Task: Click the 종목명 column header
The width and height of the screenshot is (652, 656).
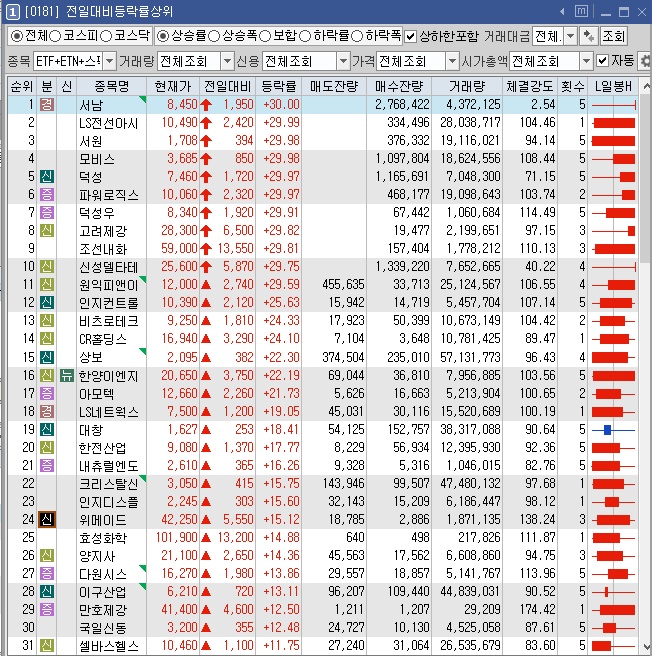Action: pos(111,86)
